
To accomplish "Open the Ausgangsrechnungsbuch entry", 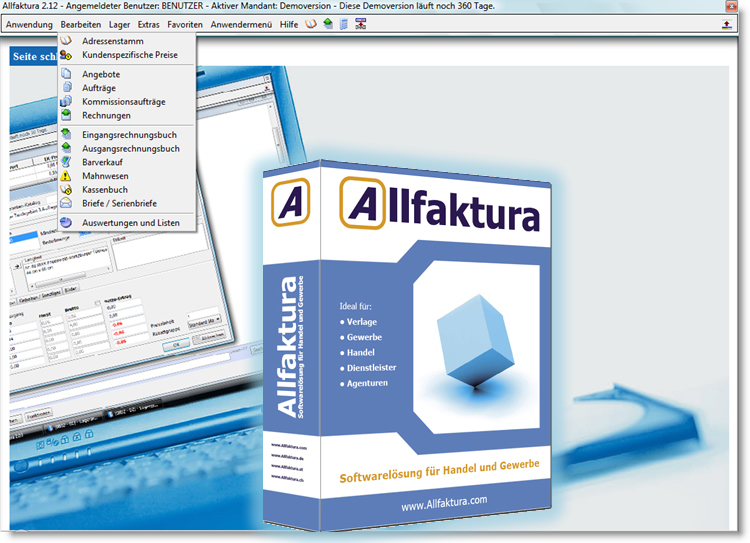I will tap(127, 149).
